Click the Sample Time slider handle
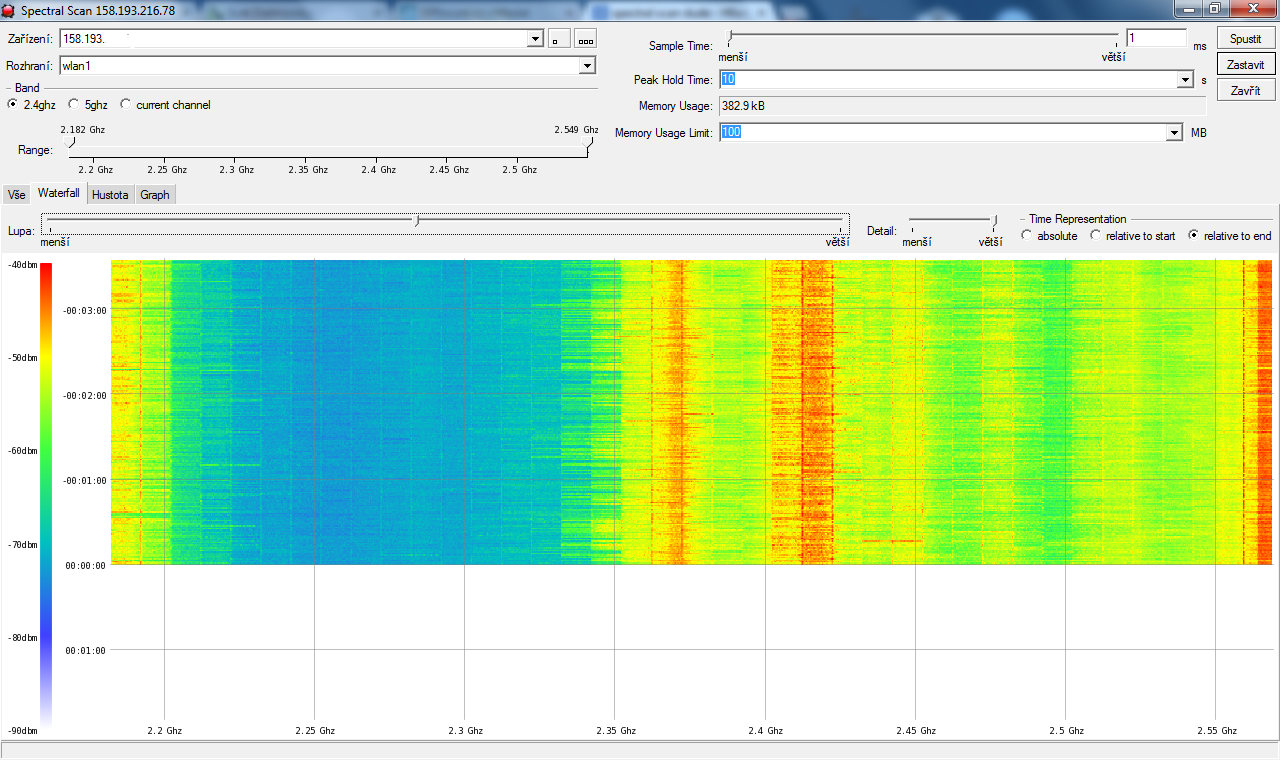This screenshot has height=760, width=1280. pyautogui.click(x=730, y=37)
